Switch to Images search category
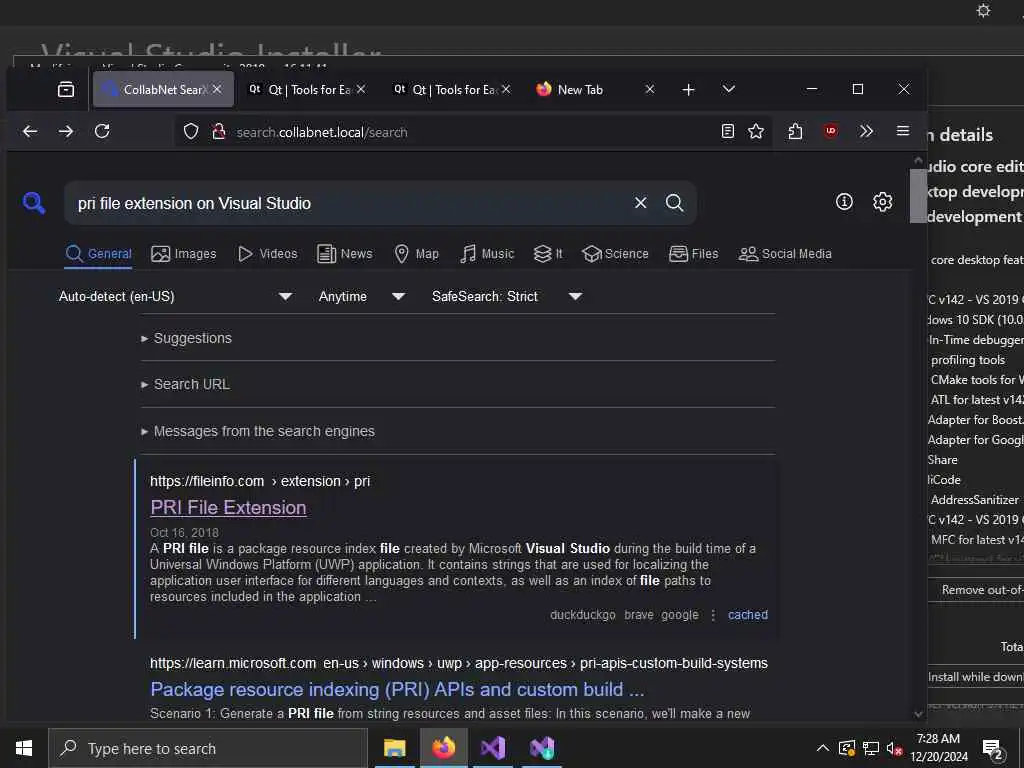The image size is (1024, 768). click(x=184, y=254)
